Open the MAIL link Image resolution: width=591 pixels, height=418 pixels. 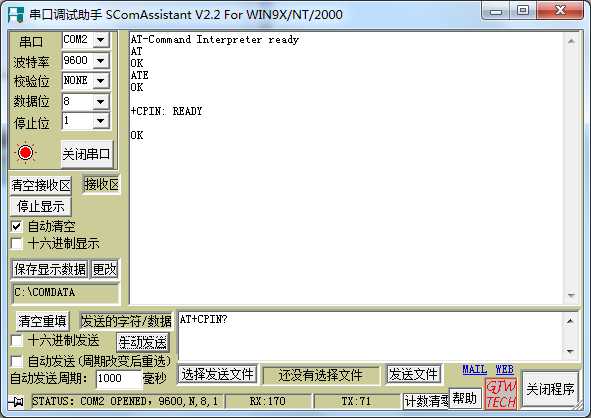coord(474,369)
